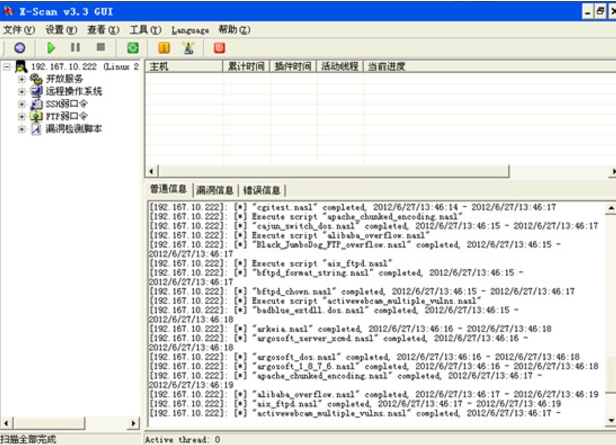Click the Execute script aix_ftpd.nasl line
The image size is (616, 445).
(270, 264)
